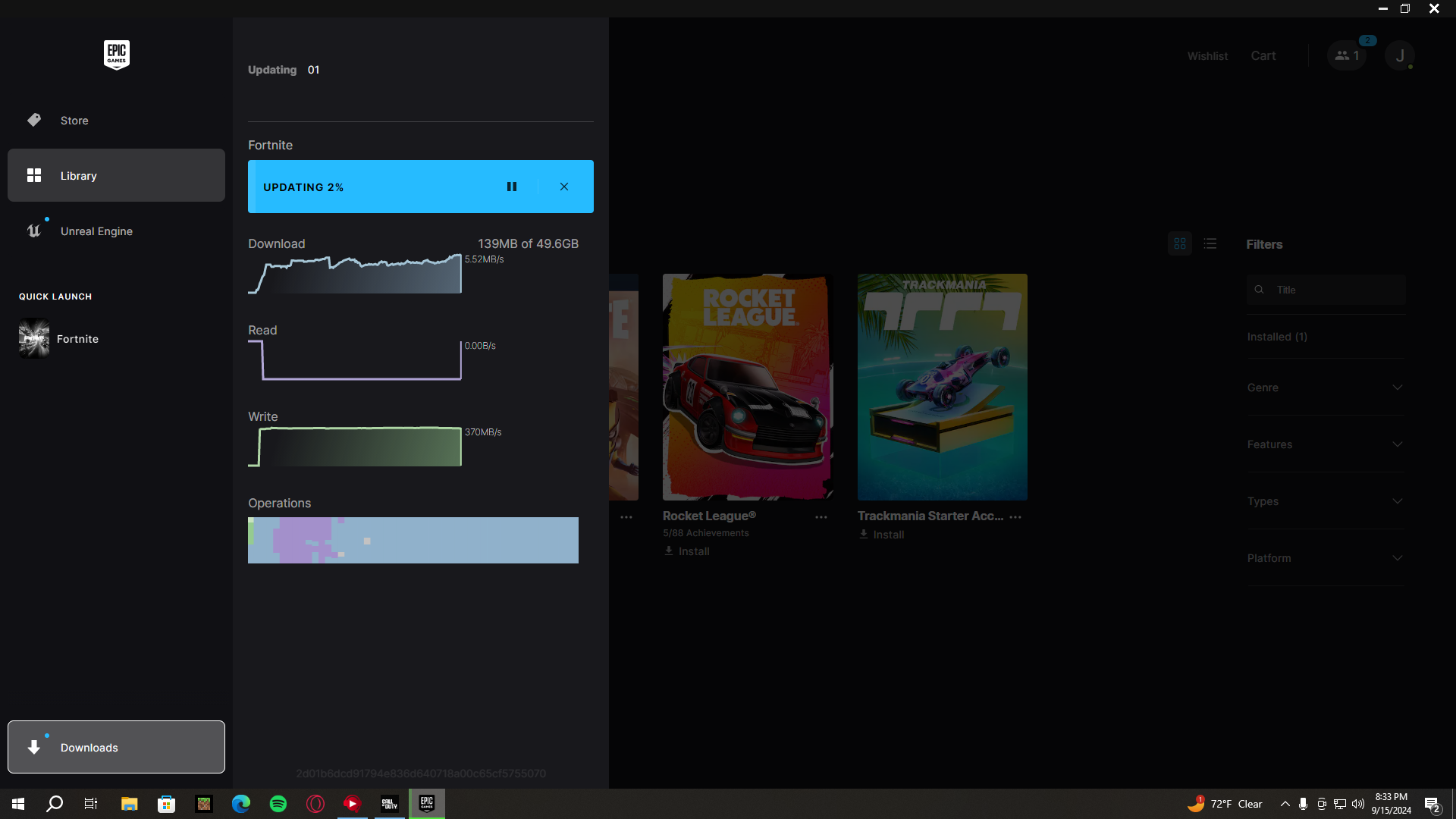Open the friends list icon
This screenshot has width=1456, height=819.
1346,55
